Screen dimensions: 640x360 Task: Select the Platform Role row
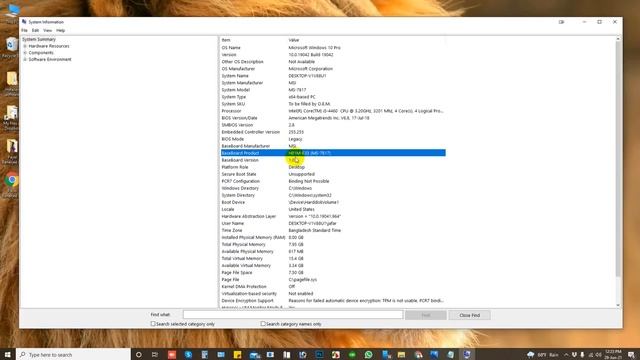coord(333,167)
